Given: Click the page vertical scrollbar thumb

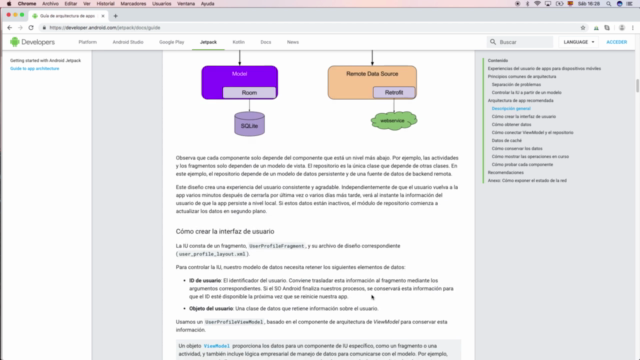Looking at the screenshot, I should [x=637, y=86].
